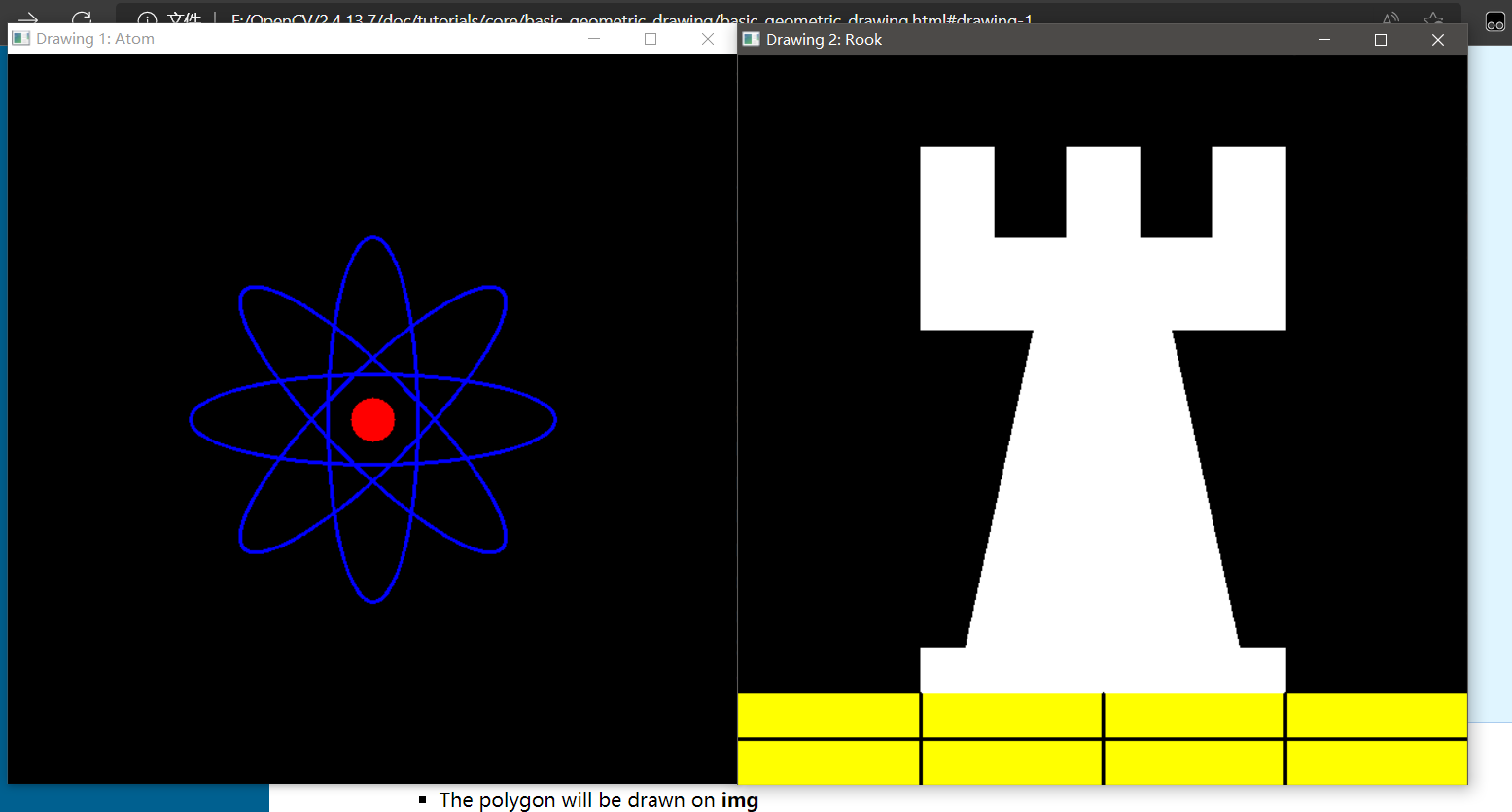Click the browser favorites star icon
The width and height of the screenshot is (1512, 812).
coord(1433,18)
